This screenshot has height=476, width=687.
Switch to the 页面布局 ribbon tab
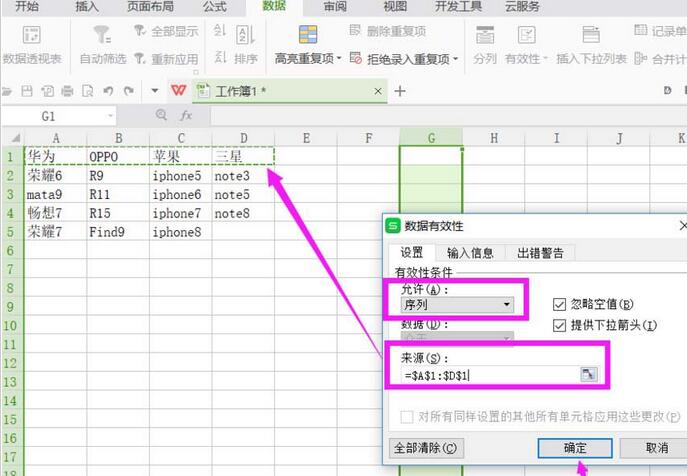tap(150, 7)
